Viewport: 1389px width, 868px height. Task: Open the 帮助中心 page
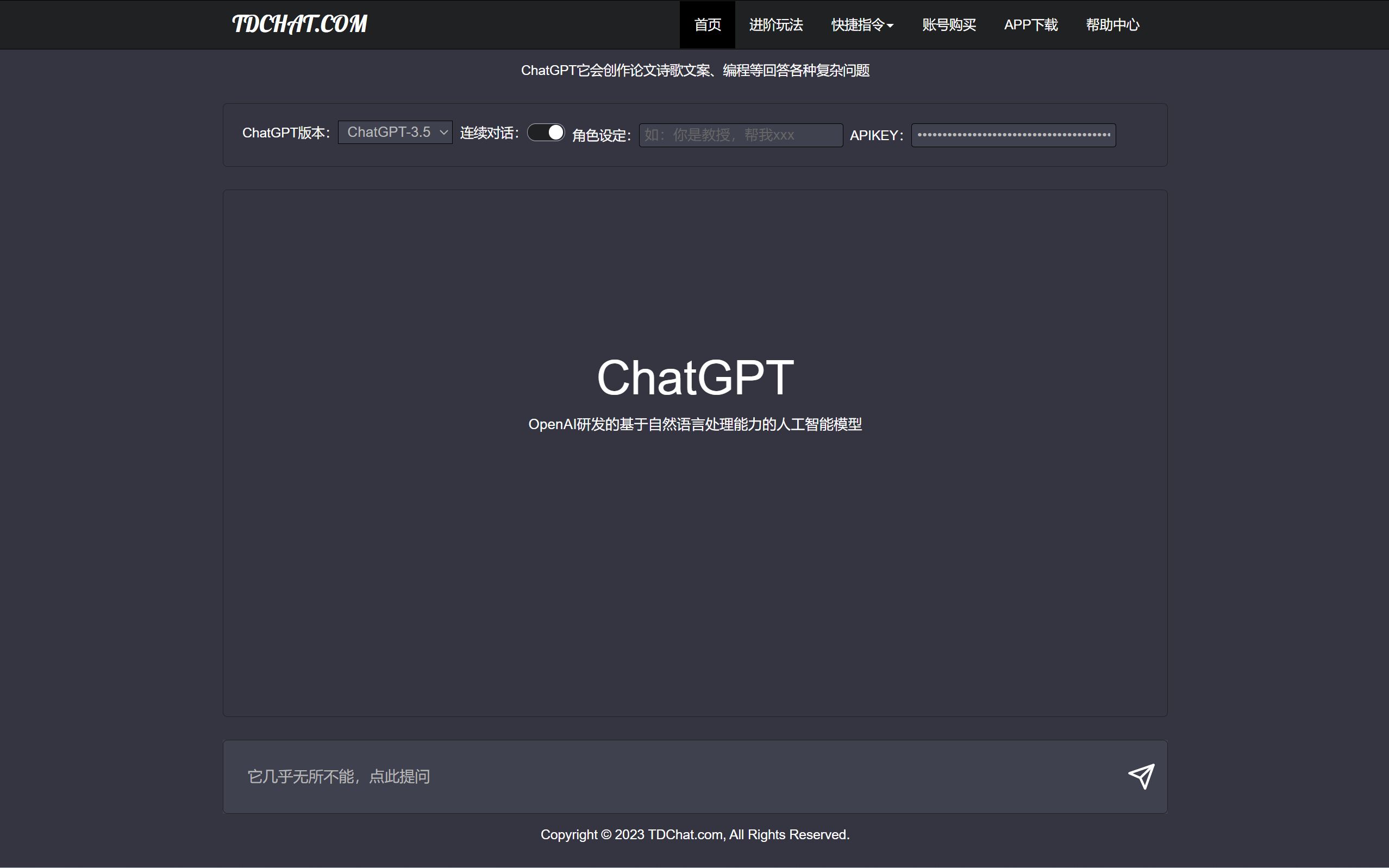pyautogui.click(x=1112, y=24)
